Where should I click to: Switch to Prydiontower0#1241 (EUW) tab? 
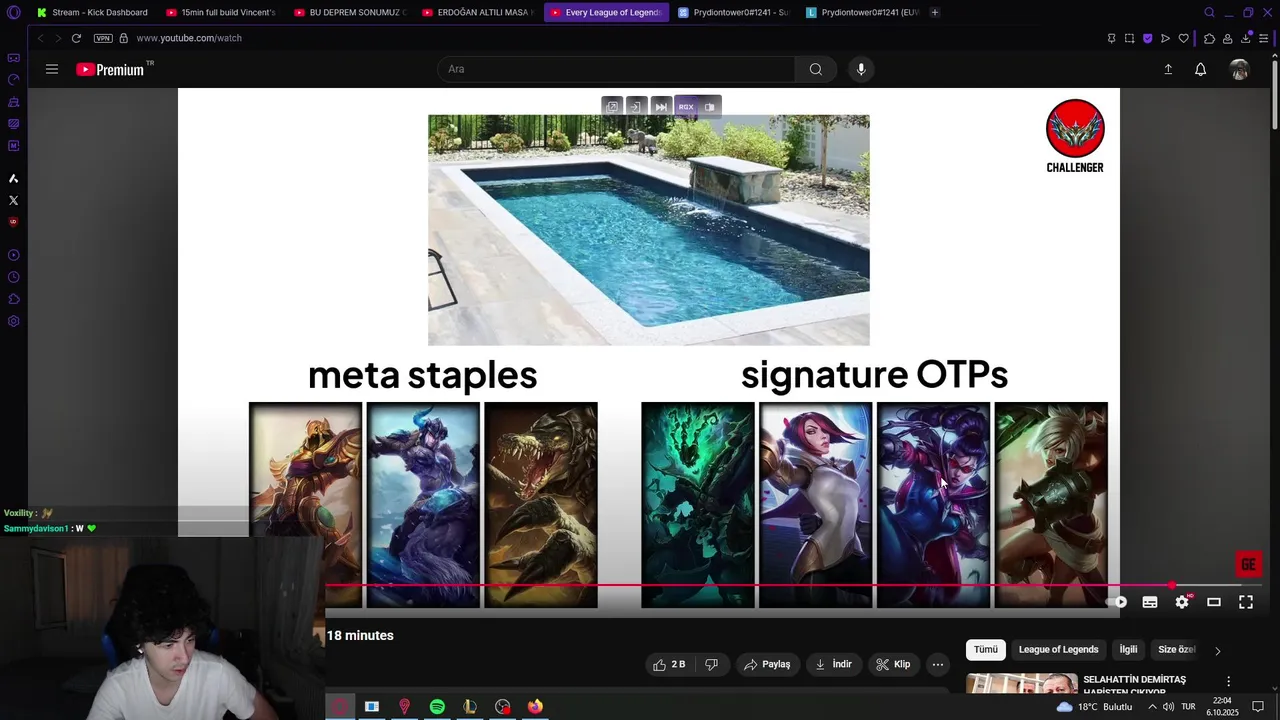pos(862,12)
